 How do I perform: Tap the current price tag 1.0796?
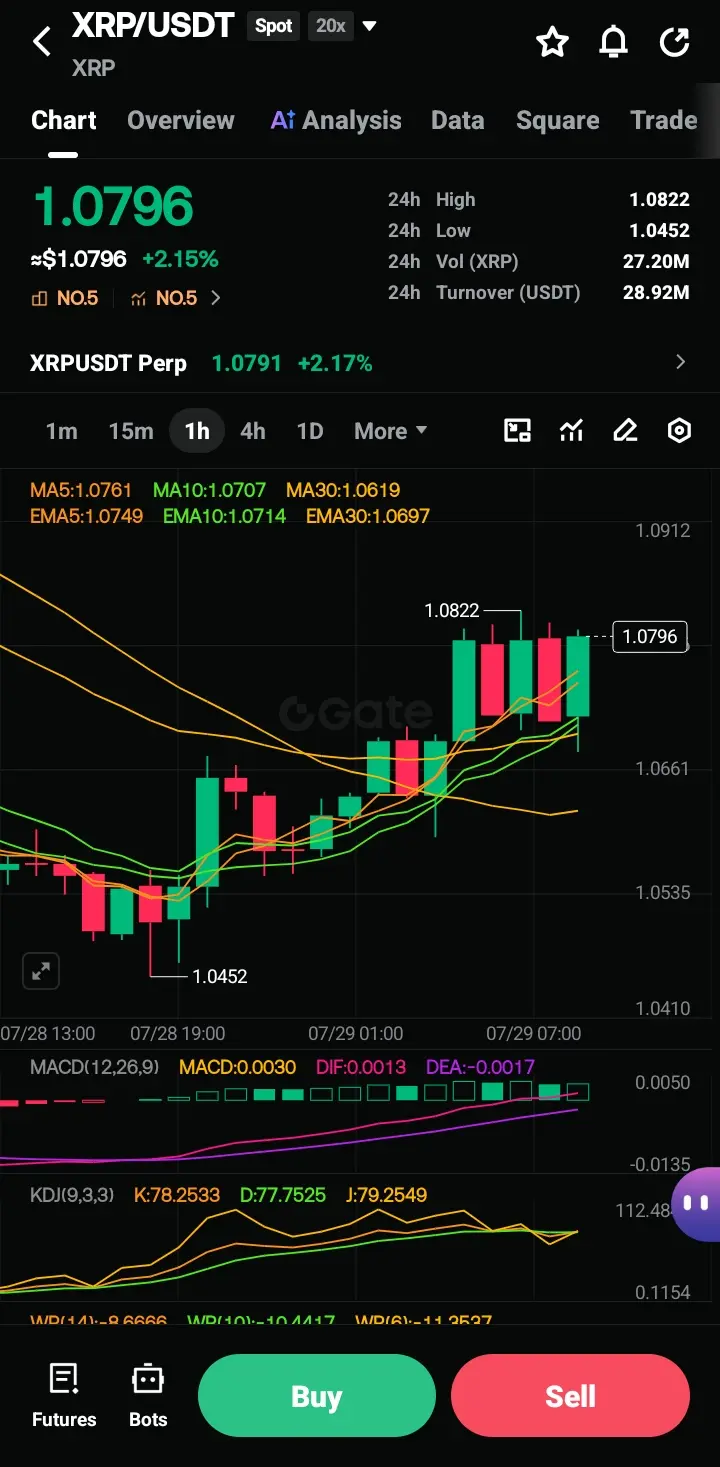[650, 636]
